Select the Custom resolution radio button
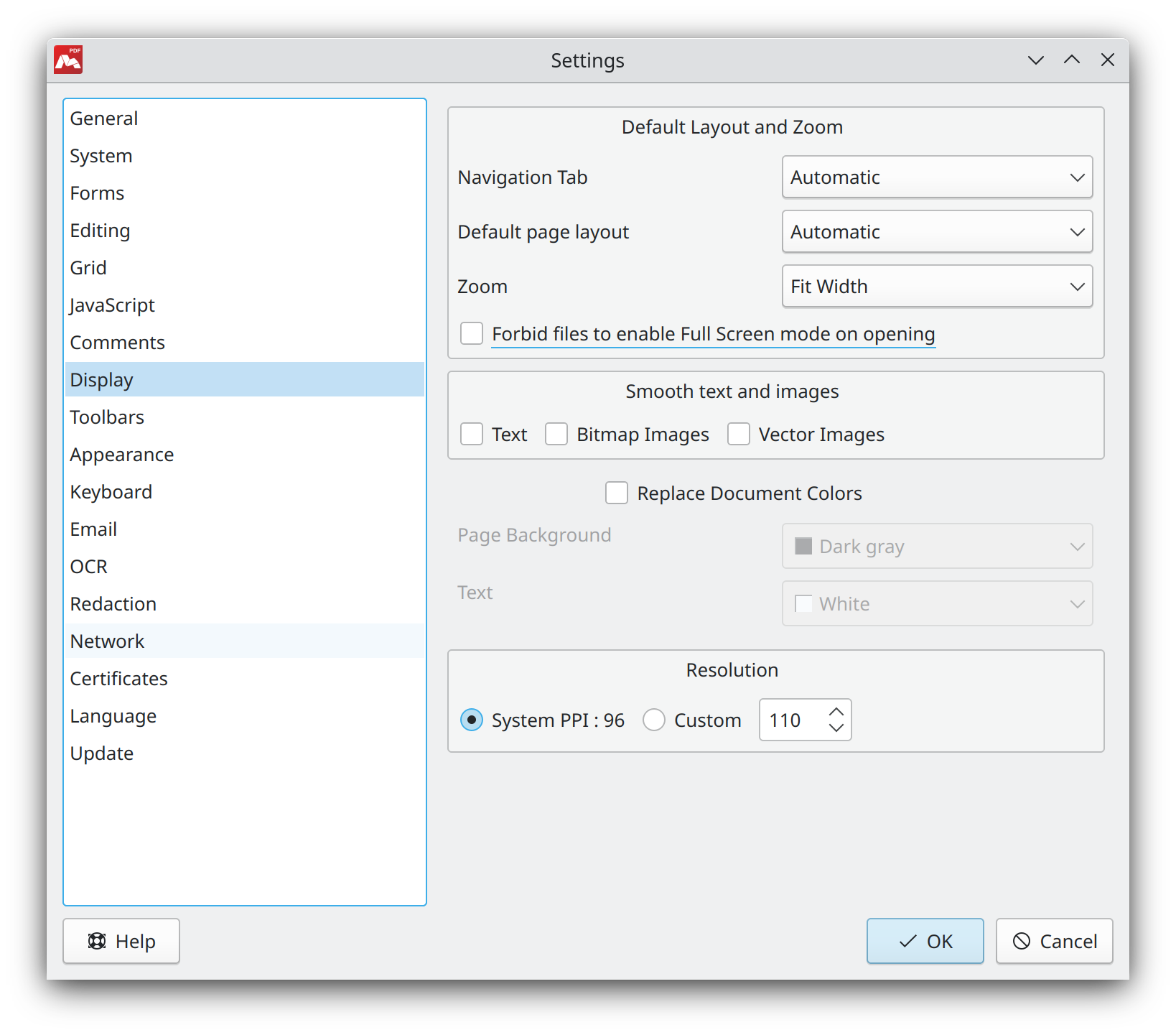1176x1035 pixels. [654, 720]
